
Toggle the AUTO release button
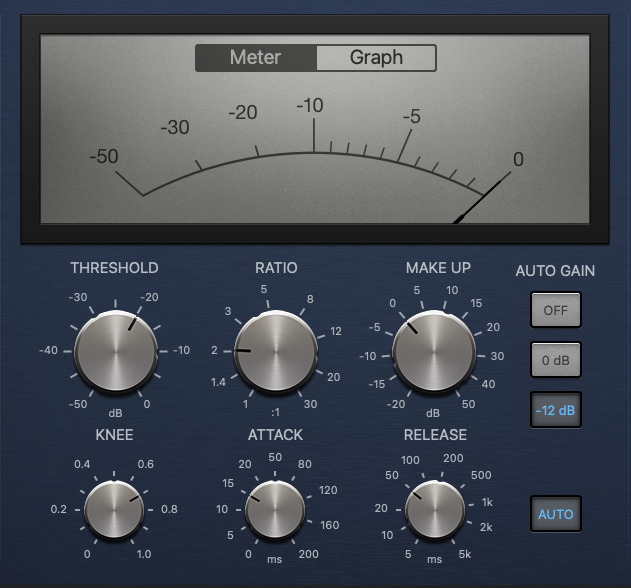(x=555, y=514)
